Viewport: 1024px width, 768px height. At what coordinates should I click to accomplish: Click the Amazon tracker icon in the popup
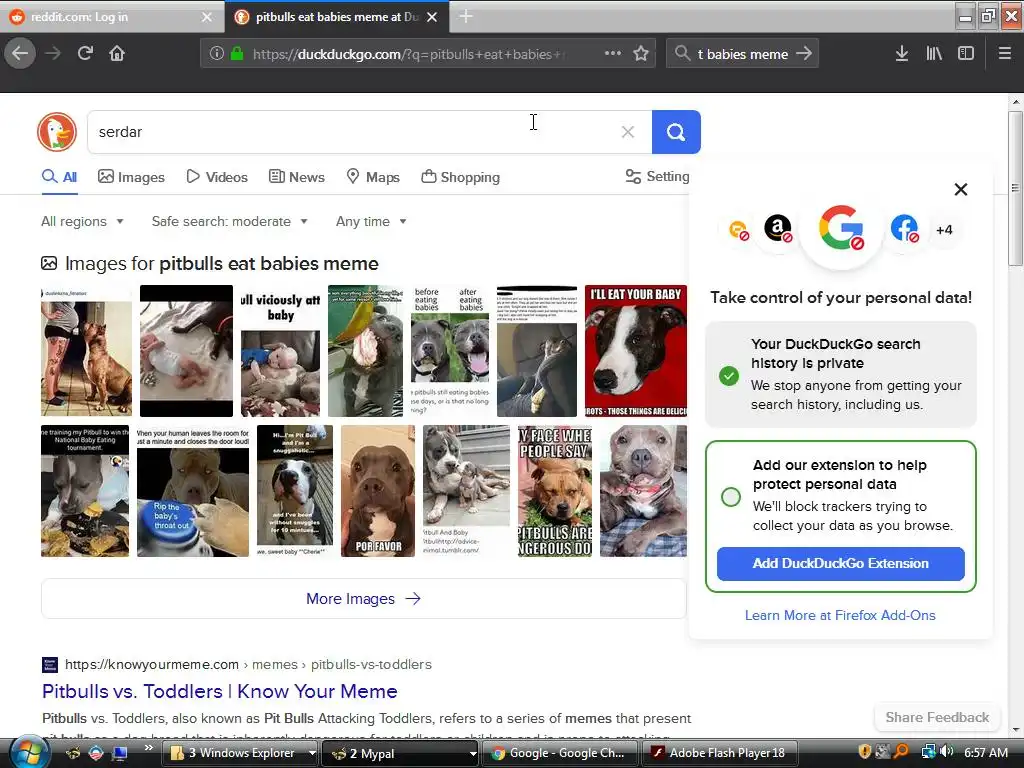coord(778,229)
